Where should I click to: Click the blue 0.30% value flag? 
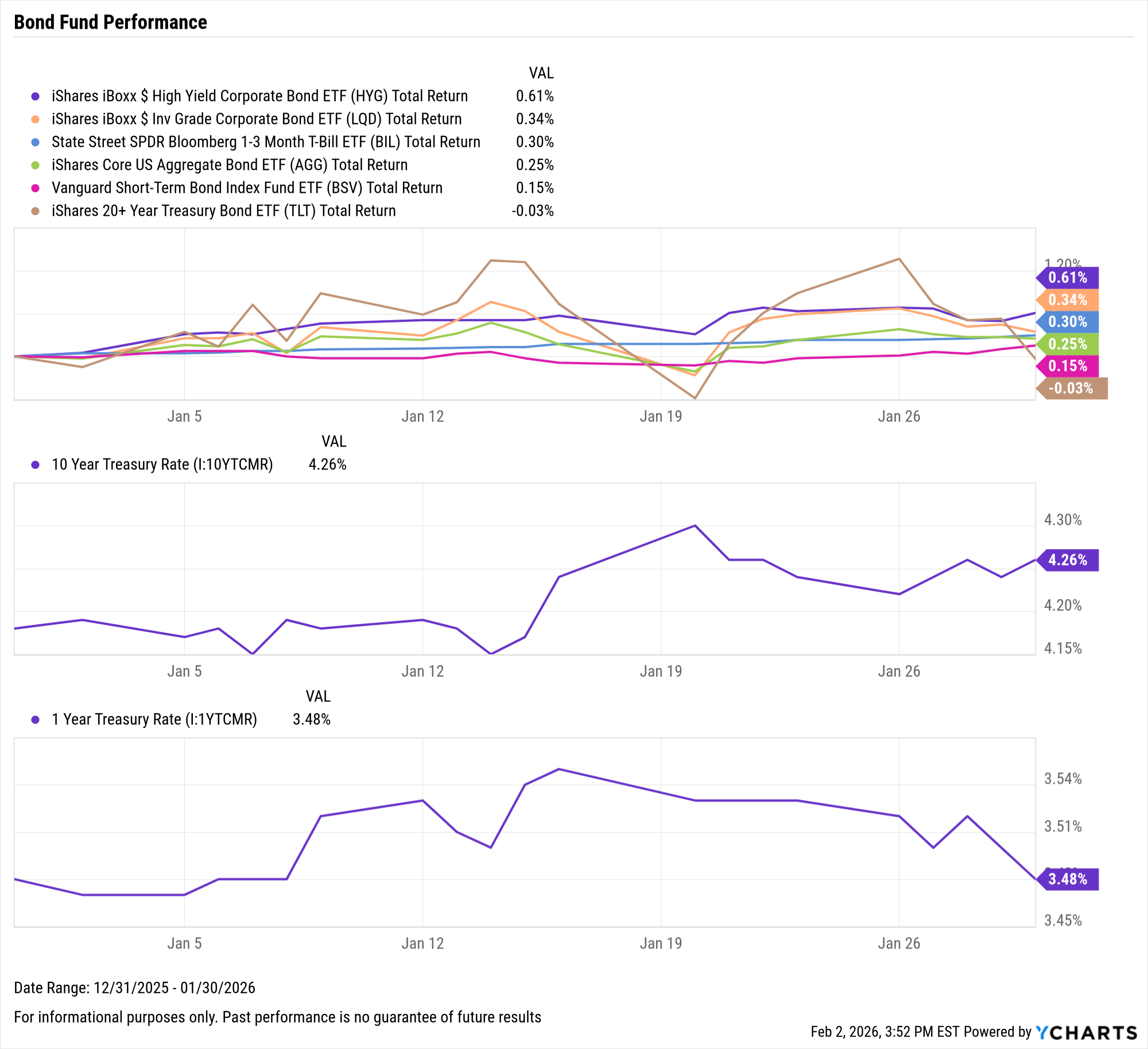pyautogui.click(x=1068, y=321)
